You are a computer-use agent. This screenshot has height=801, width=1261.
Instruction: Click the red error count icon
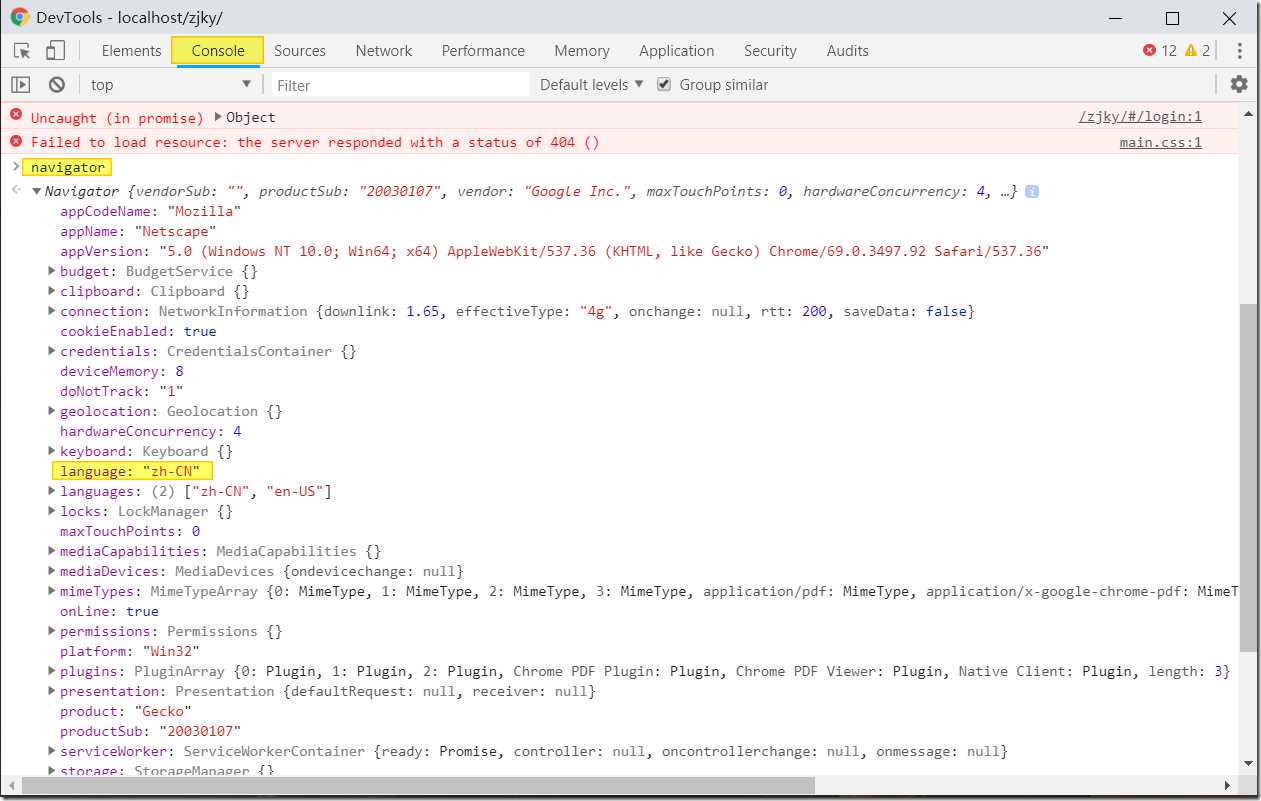(x=1149, y=50)
